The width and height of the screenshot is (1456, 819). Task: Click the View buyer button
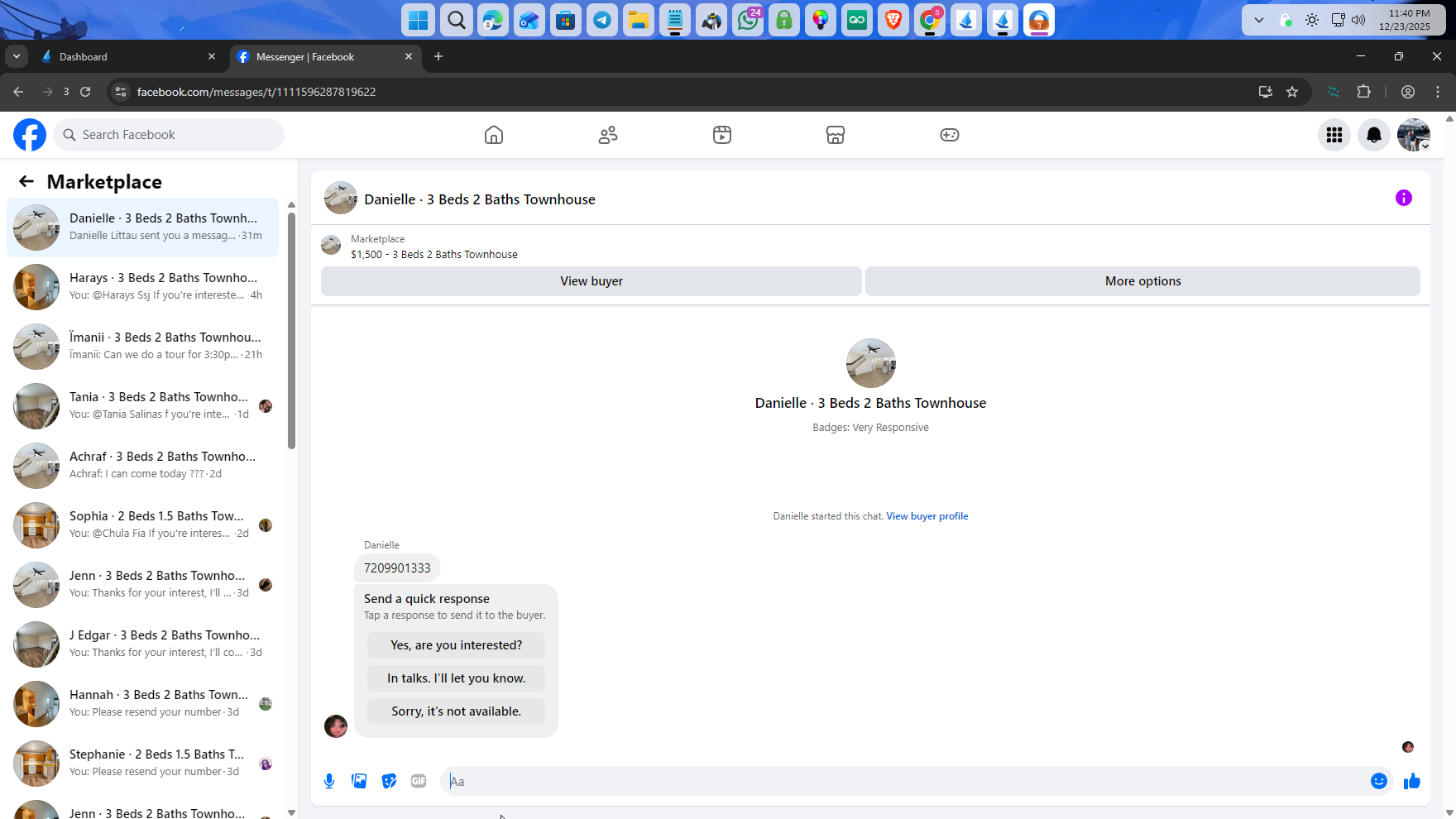[x=591, y=281]
